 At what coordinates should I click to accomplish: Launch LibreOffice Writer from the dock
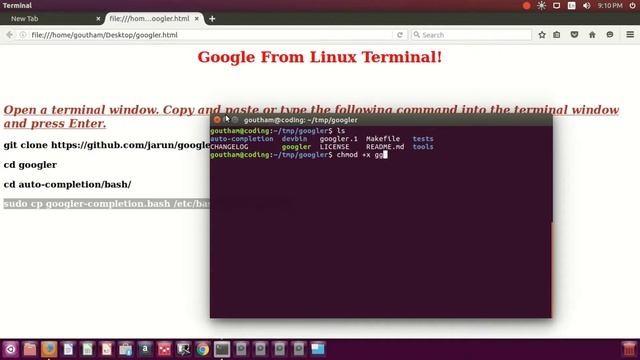tap(68, 349)
